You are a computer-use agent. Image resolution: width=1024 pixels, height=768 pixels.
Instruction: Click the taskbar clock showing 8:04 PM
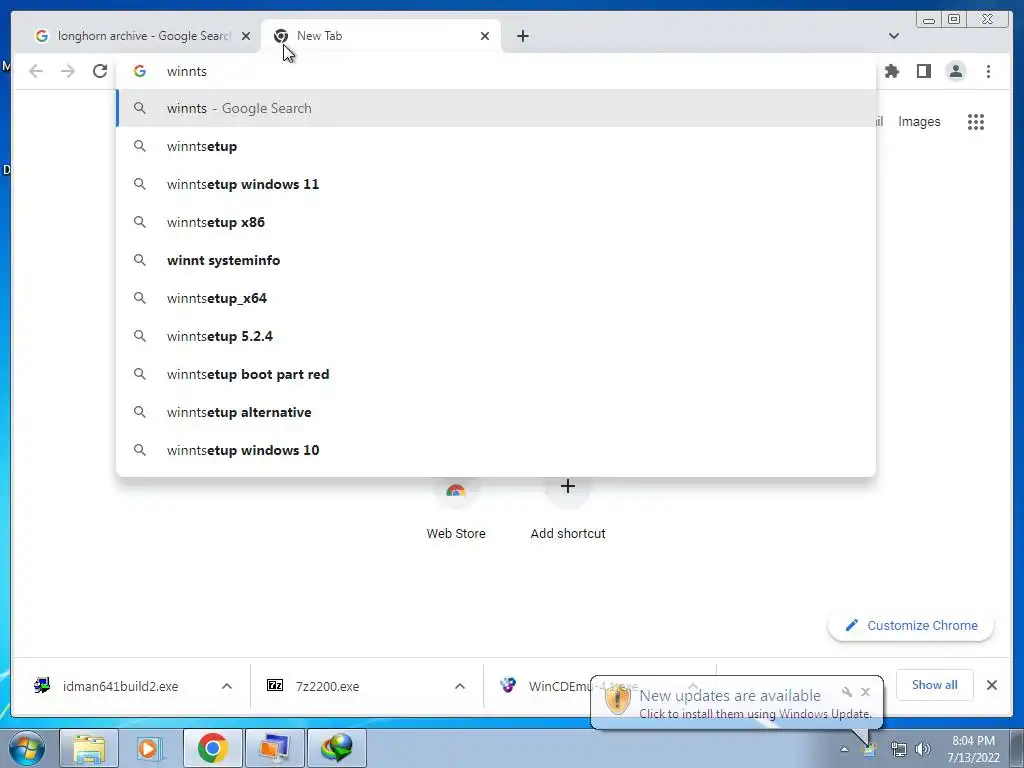tap(973, 749)
